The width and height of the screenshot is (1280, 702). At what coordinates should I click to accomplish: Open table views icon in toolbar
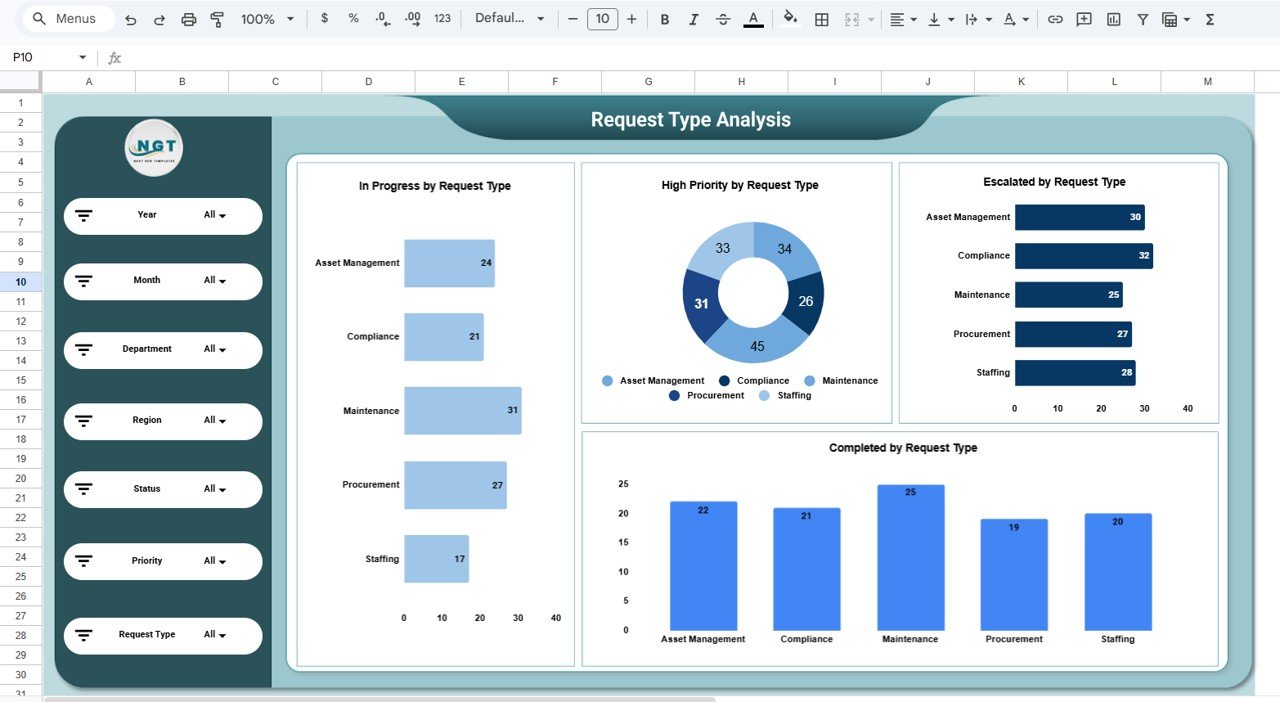(1175, 19)
